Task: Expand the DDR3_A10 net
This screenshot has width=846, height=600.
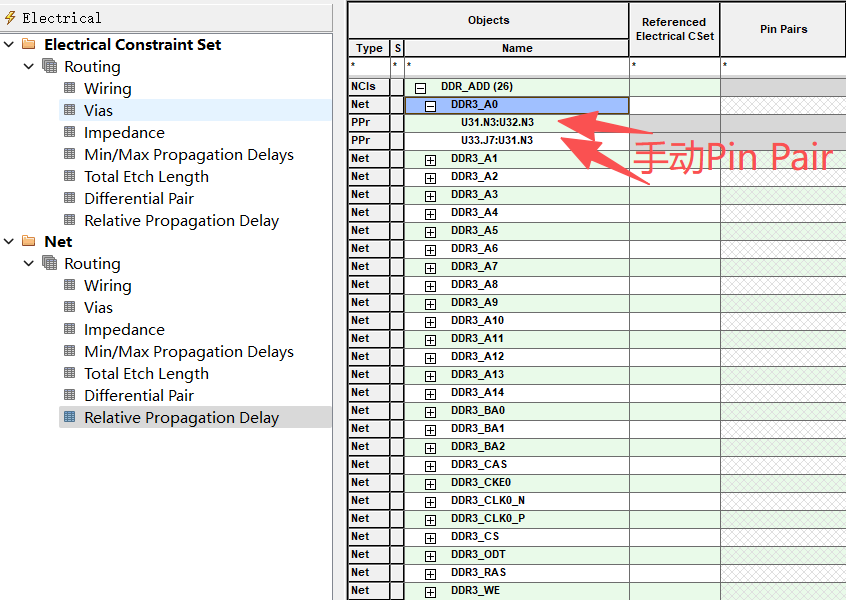Action: (430, 322)
